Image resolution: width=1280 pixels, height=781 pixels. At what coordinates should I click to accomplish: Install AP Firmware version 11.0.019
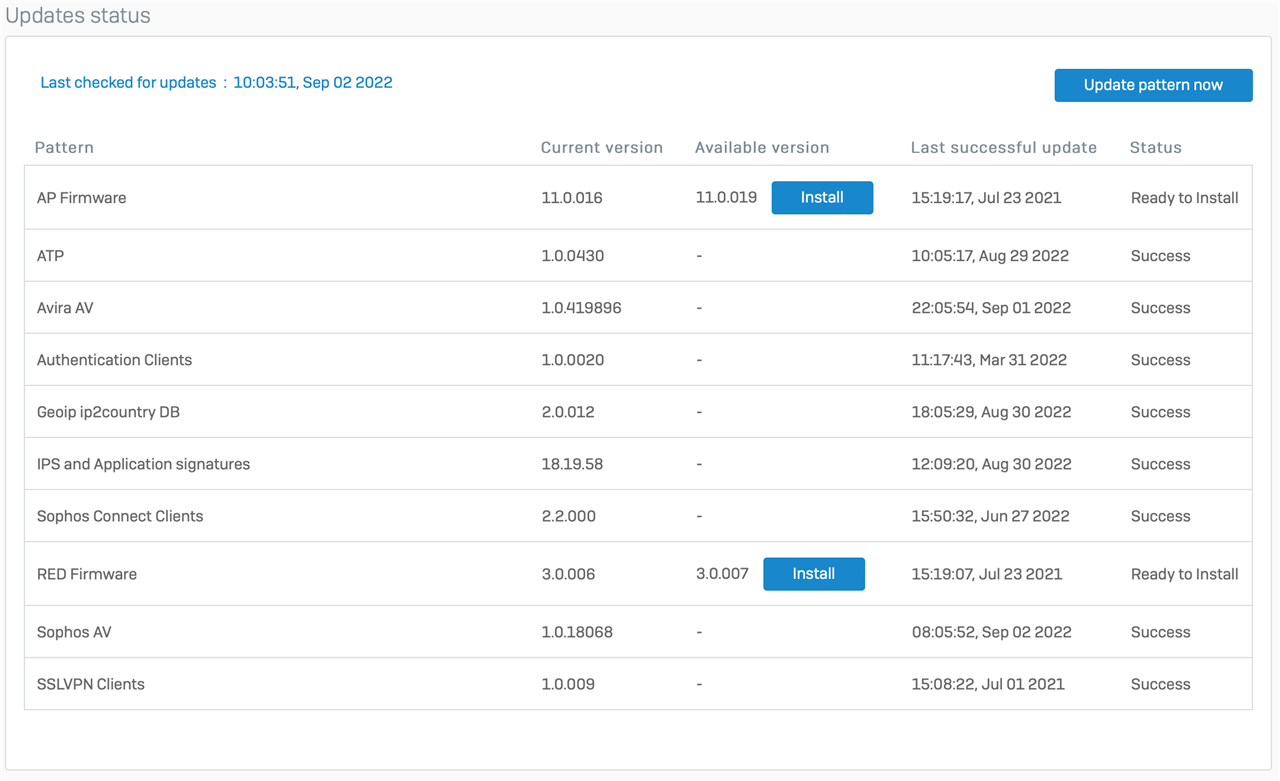coord(822,198)
